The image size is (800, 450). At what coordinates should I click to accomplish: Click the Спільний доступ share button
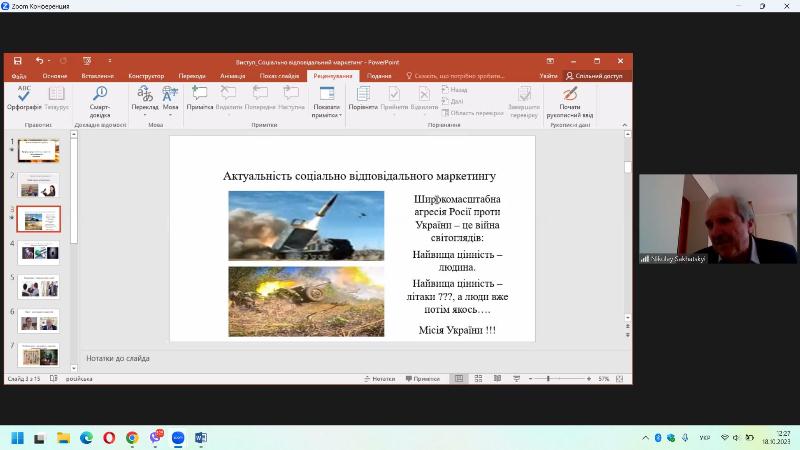pos(593,76)
